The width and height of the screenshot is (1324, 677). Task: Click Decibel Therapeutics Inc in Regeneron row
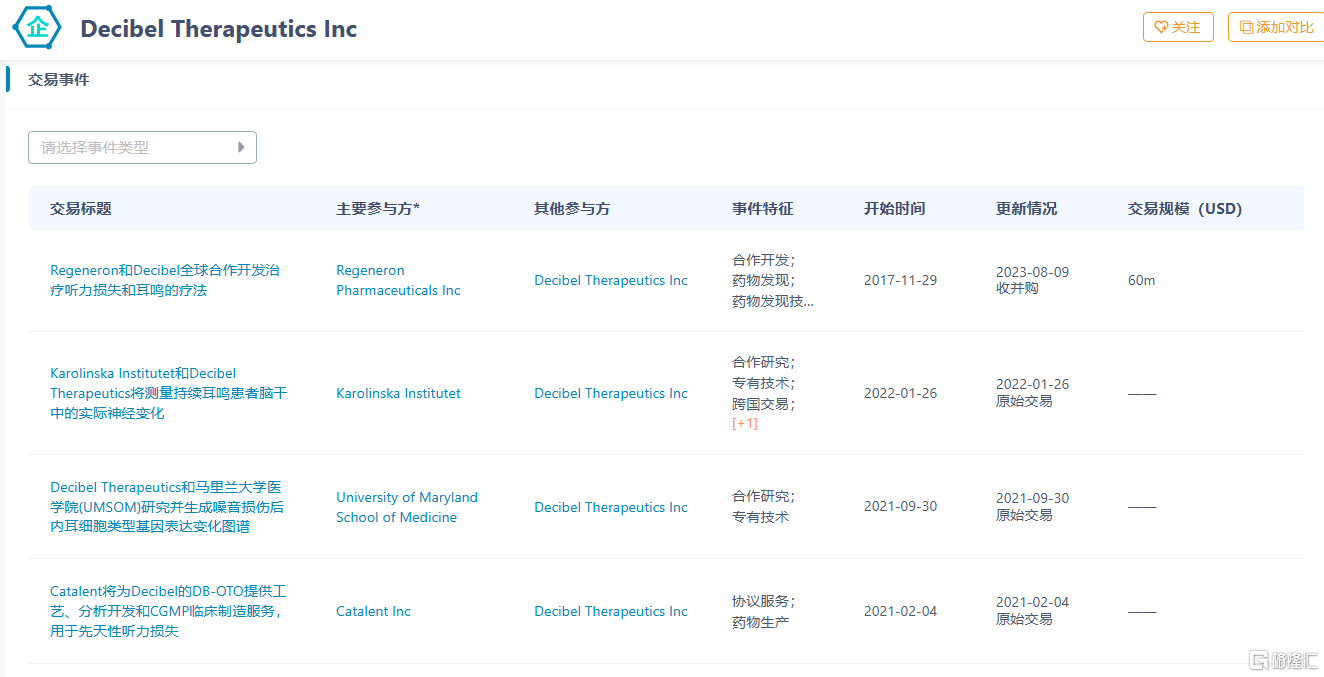coord(611,280)
